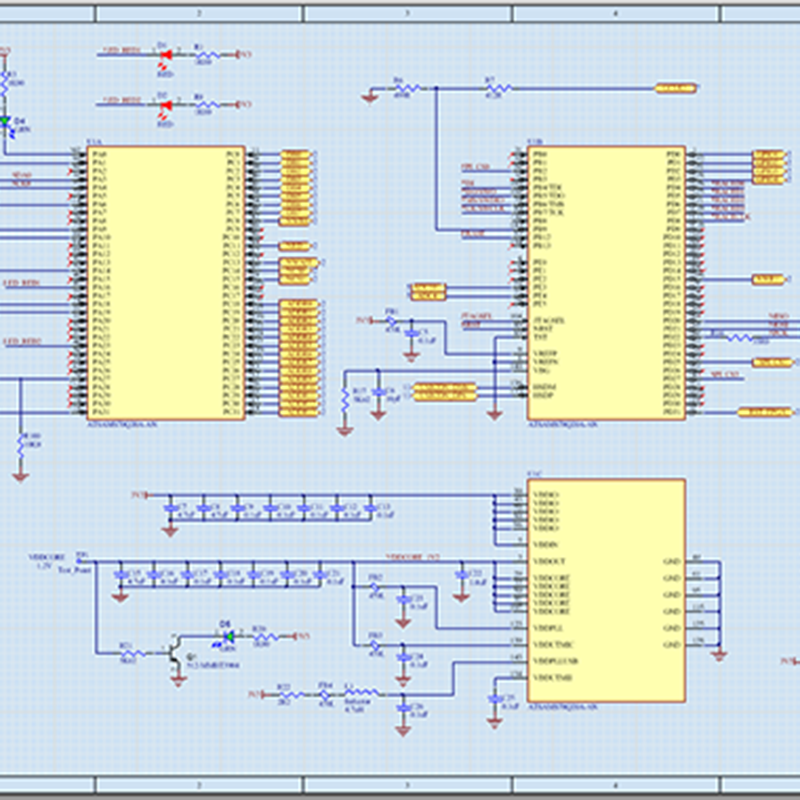Click the green LED D5 near transistor
The image size is (800, 800).
click(229, 635)
